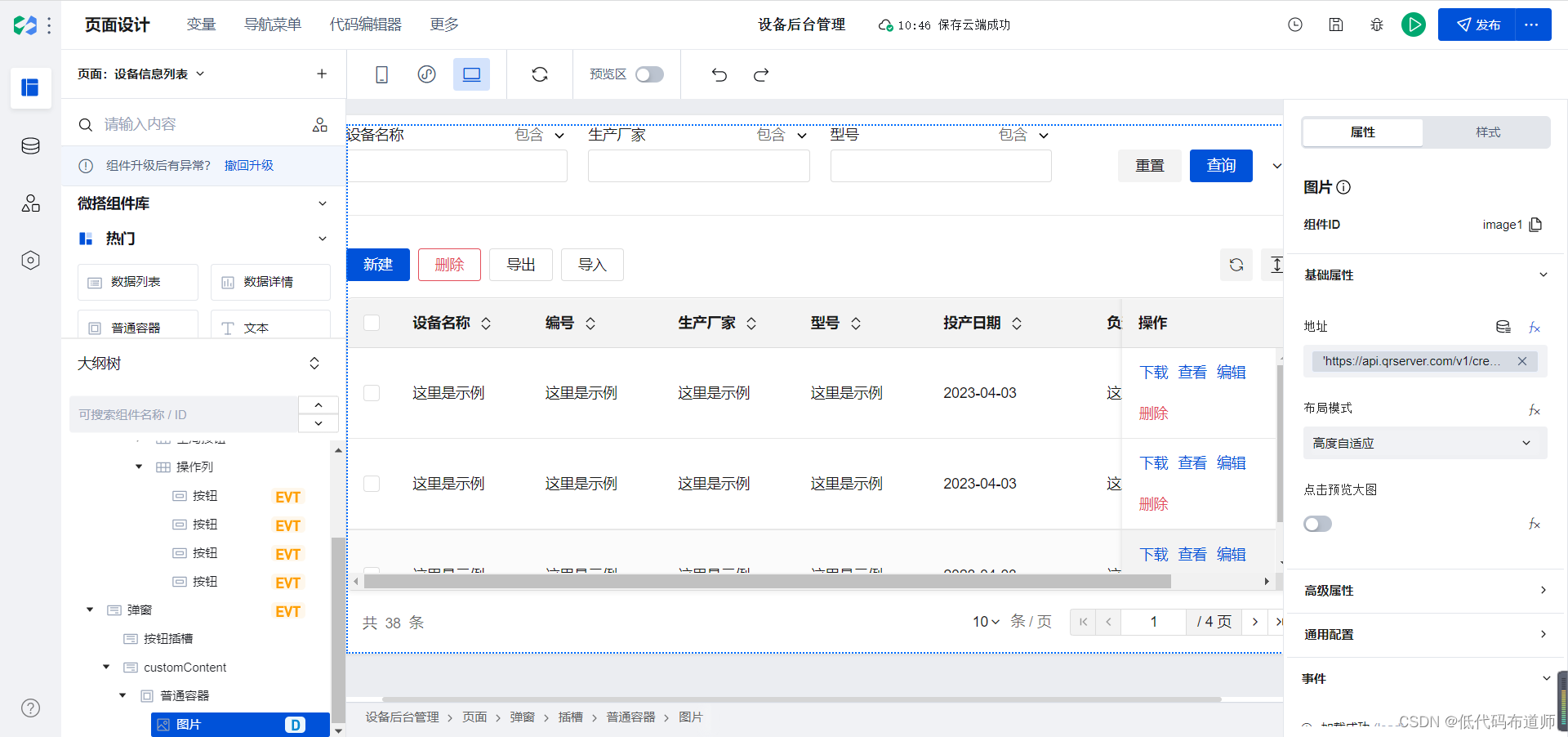This screenshot has height=737, width=1568.
Task: Redo the last action
Action: click(x=761, y=74)
